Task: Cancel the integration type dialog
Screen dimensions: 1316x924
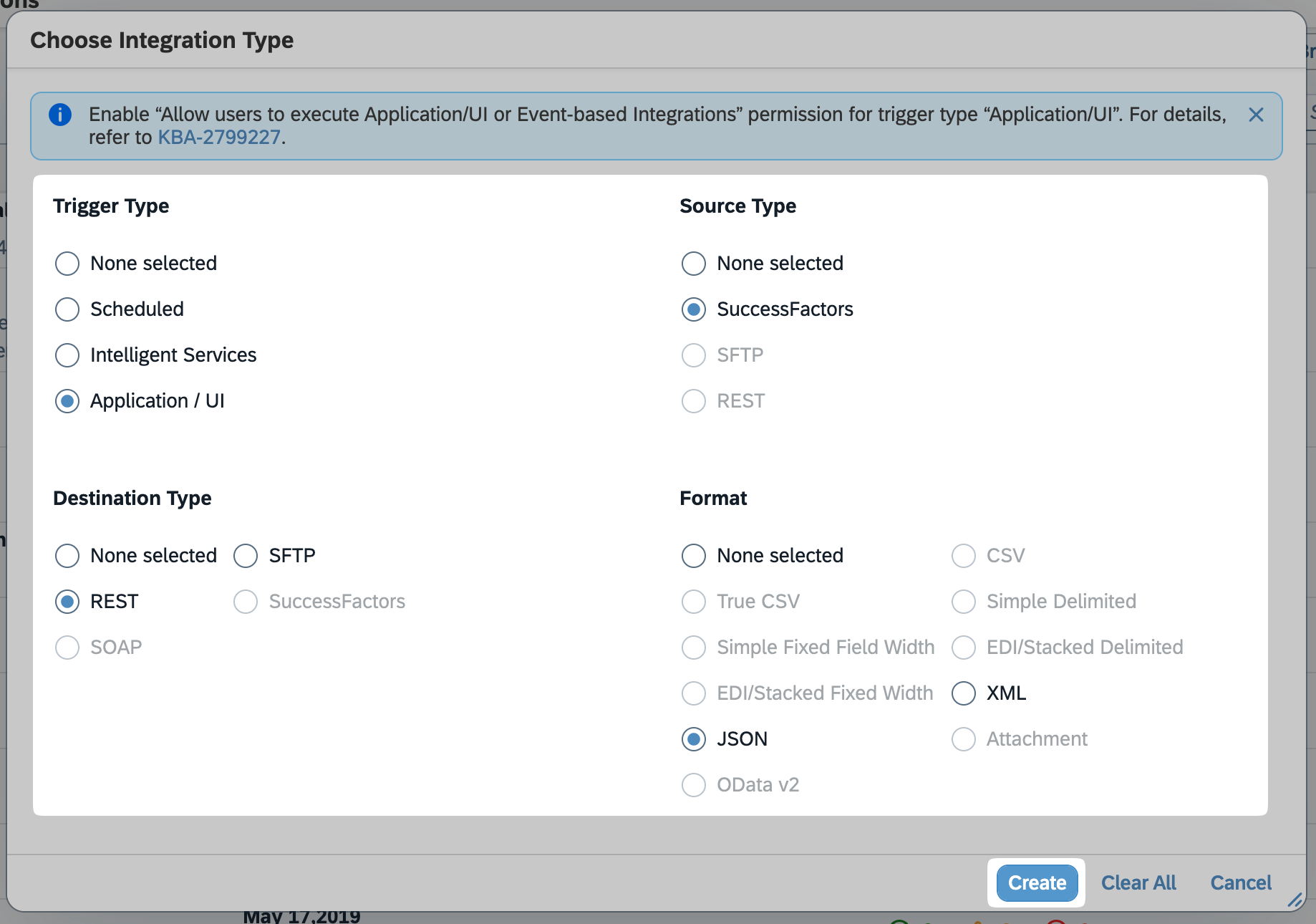Action: 1240,882
